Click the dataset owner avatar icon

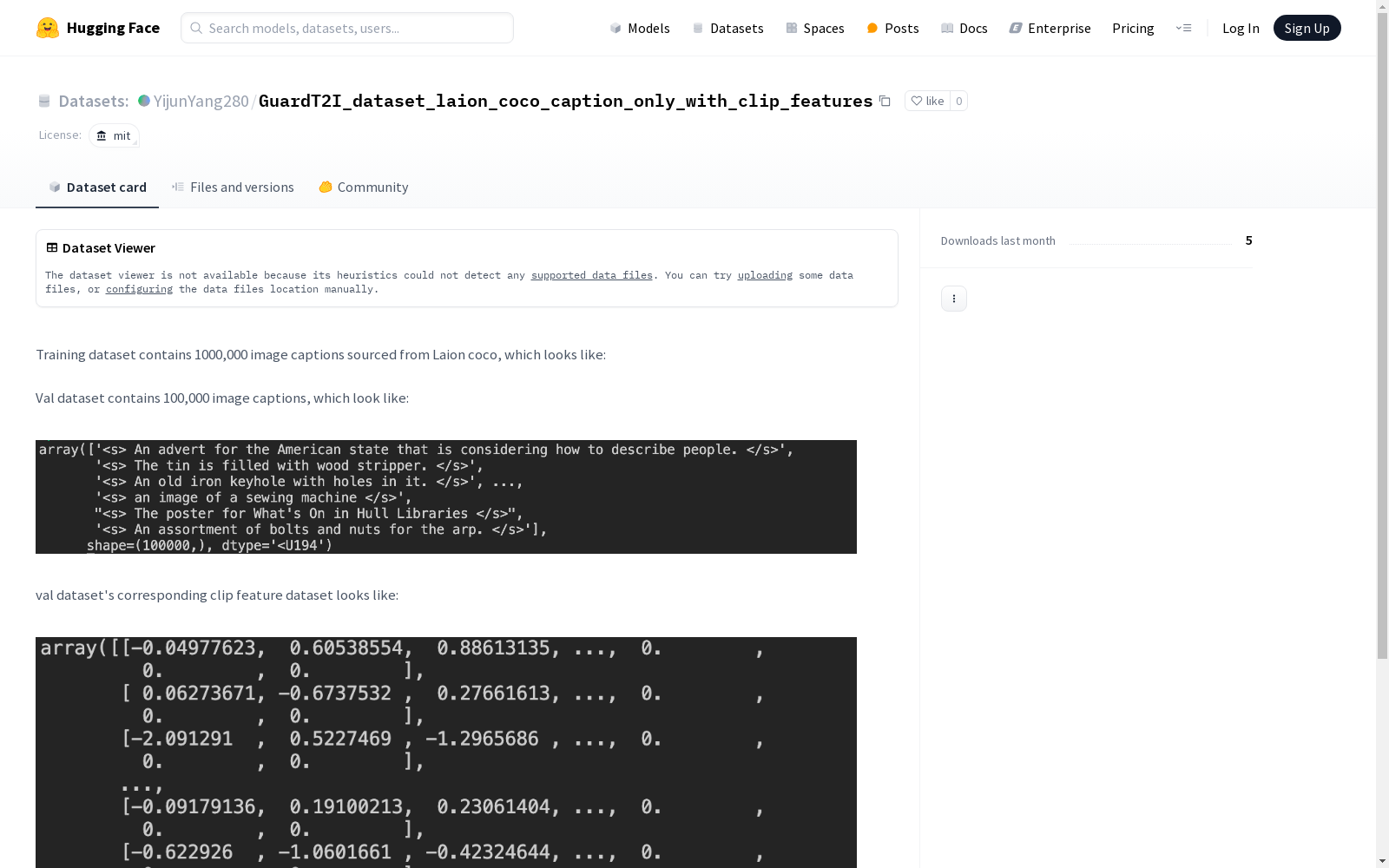[144, 101]
